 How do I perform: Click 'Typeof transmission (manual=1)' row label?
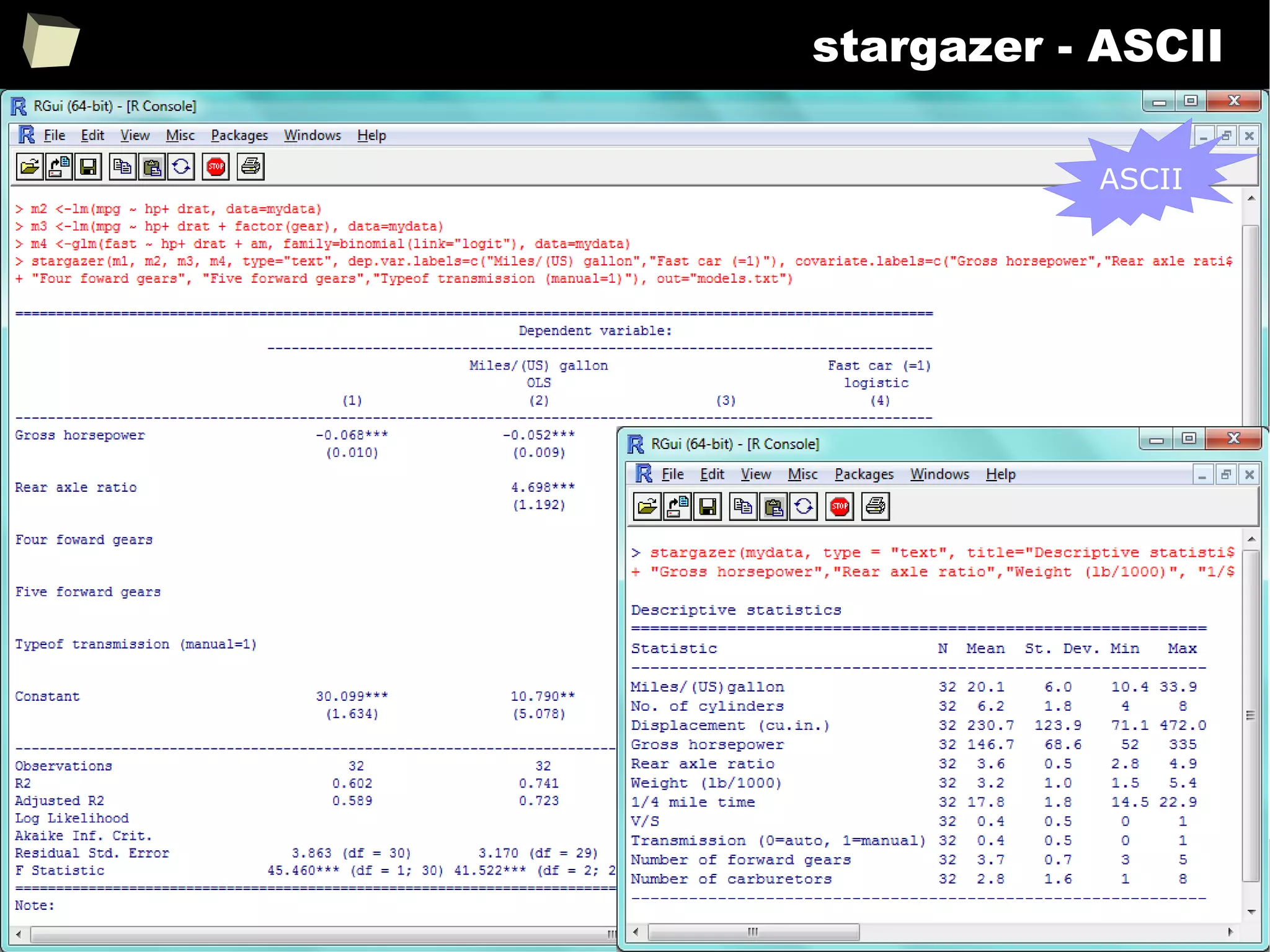[136, 644]
